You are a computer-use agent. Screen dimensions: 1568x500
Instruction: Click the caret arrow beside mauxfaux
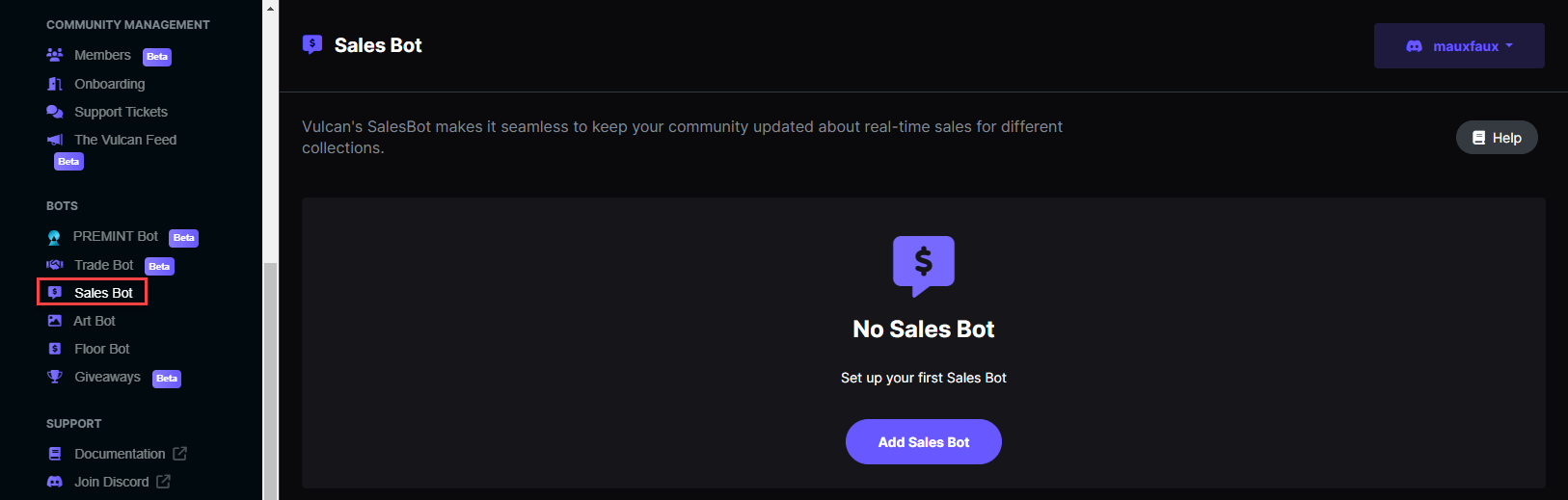pos(1509,46)
